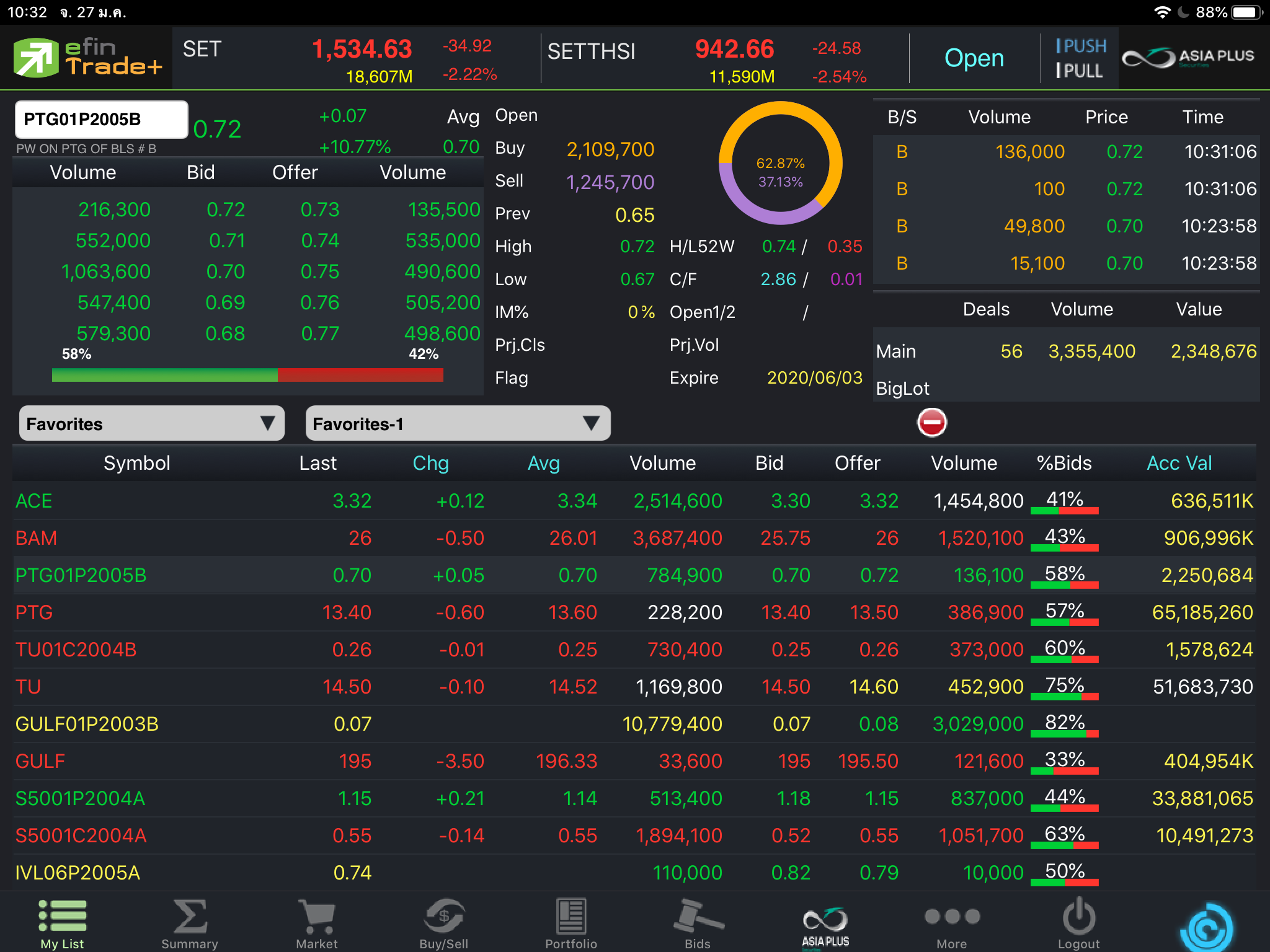Image resolution: width=1270 pixels, height=952 pixels.
Task: Toggle the PULL mode option
Action: point(1080,71)
